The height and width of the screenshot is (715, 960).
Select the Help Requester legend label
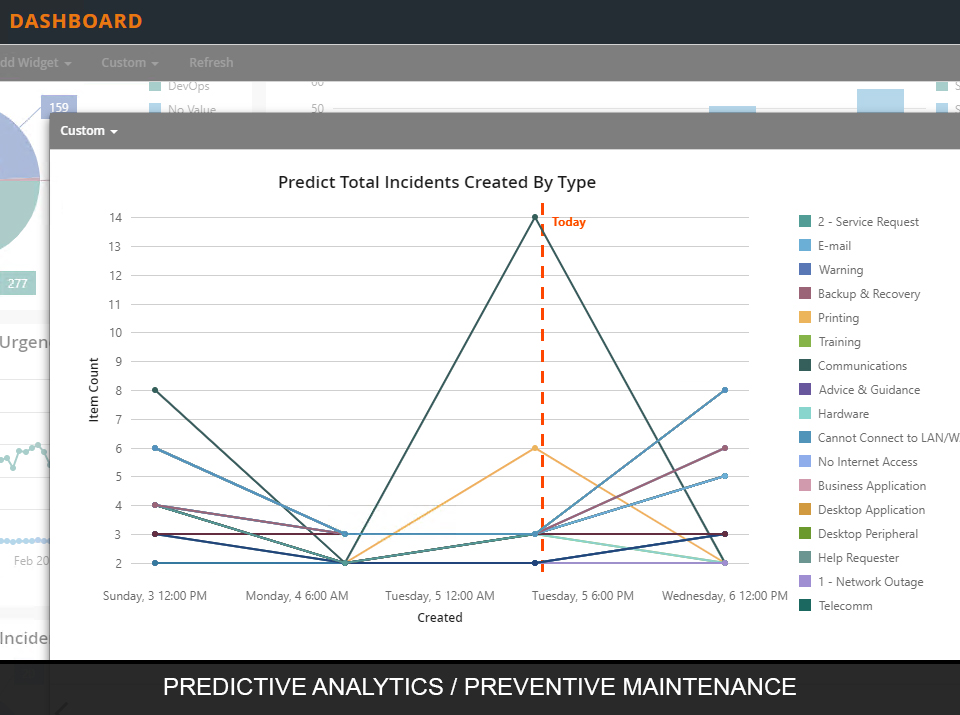858,558
